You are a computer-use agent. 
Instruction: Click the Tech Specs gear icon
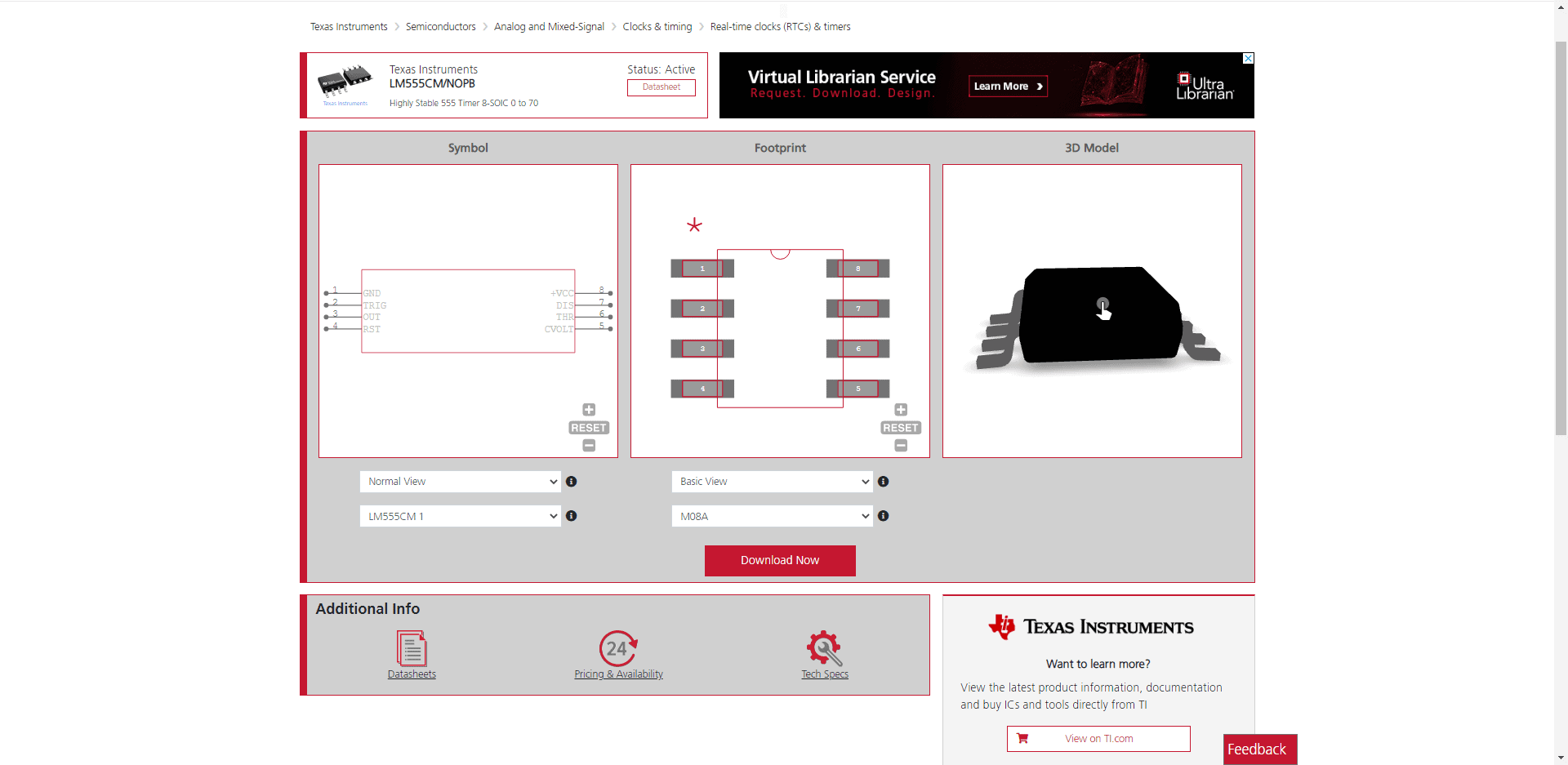[825, 648]
